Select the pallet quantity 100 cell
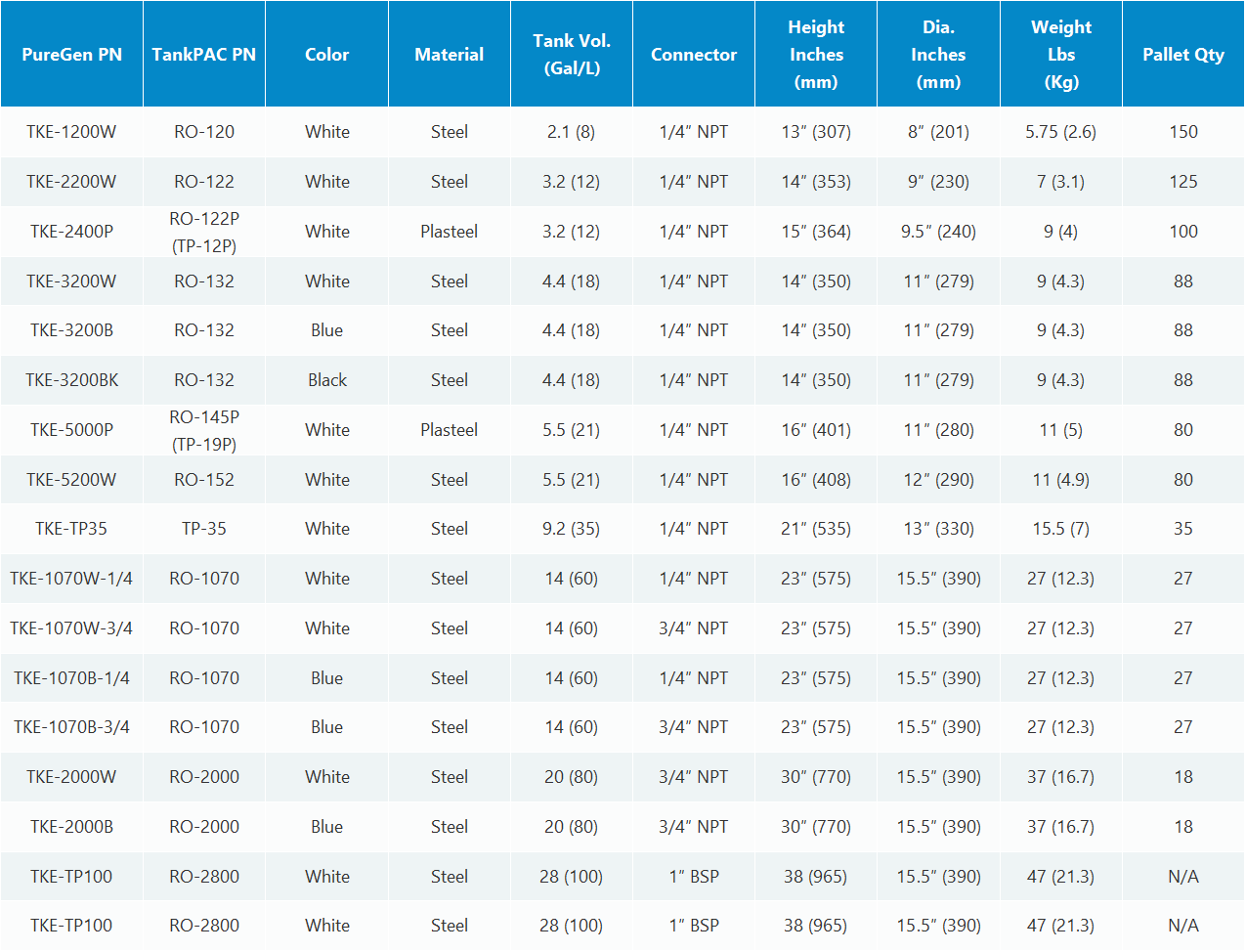1246x952 pixels. click(x=1183, y=232)
